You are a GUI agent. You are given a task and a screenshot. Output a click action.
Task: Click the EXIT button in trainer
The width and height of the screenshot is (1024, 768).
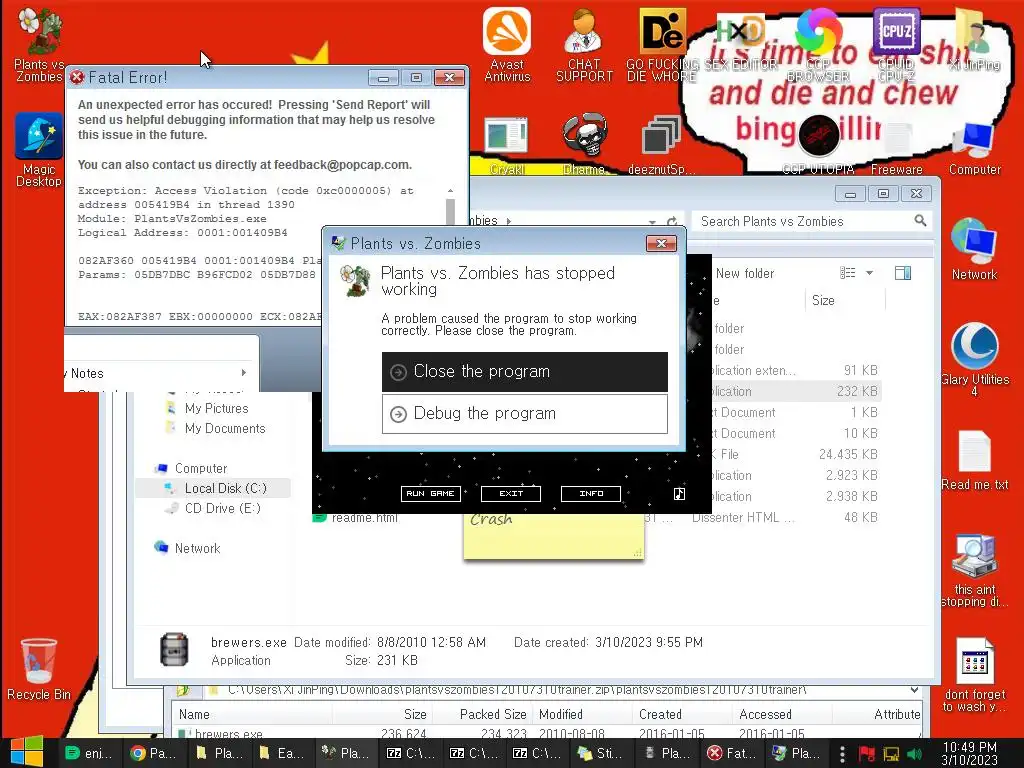pyautogui.click(x=511, y=494)
